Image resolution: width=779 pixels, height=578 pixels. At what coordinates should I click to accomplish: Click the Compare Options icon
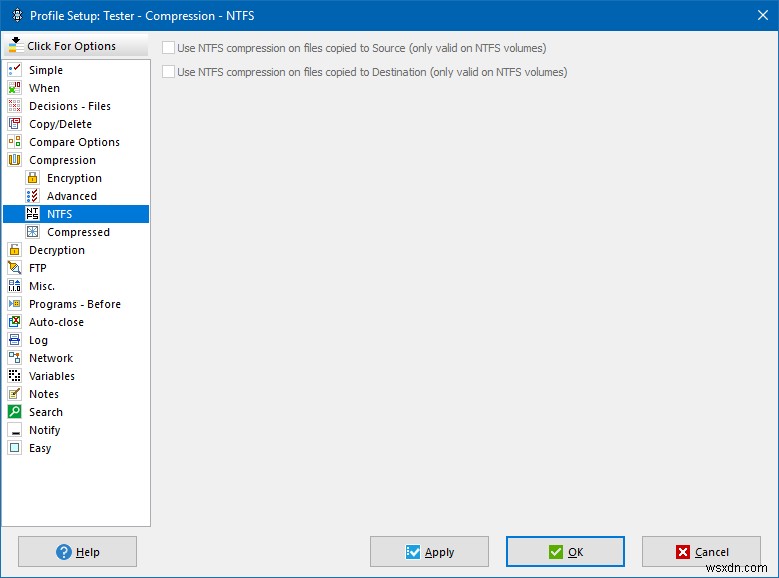[14, 142]
